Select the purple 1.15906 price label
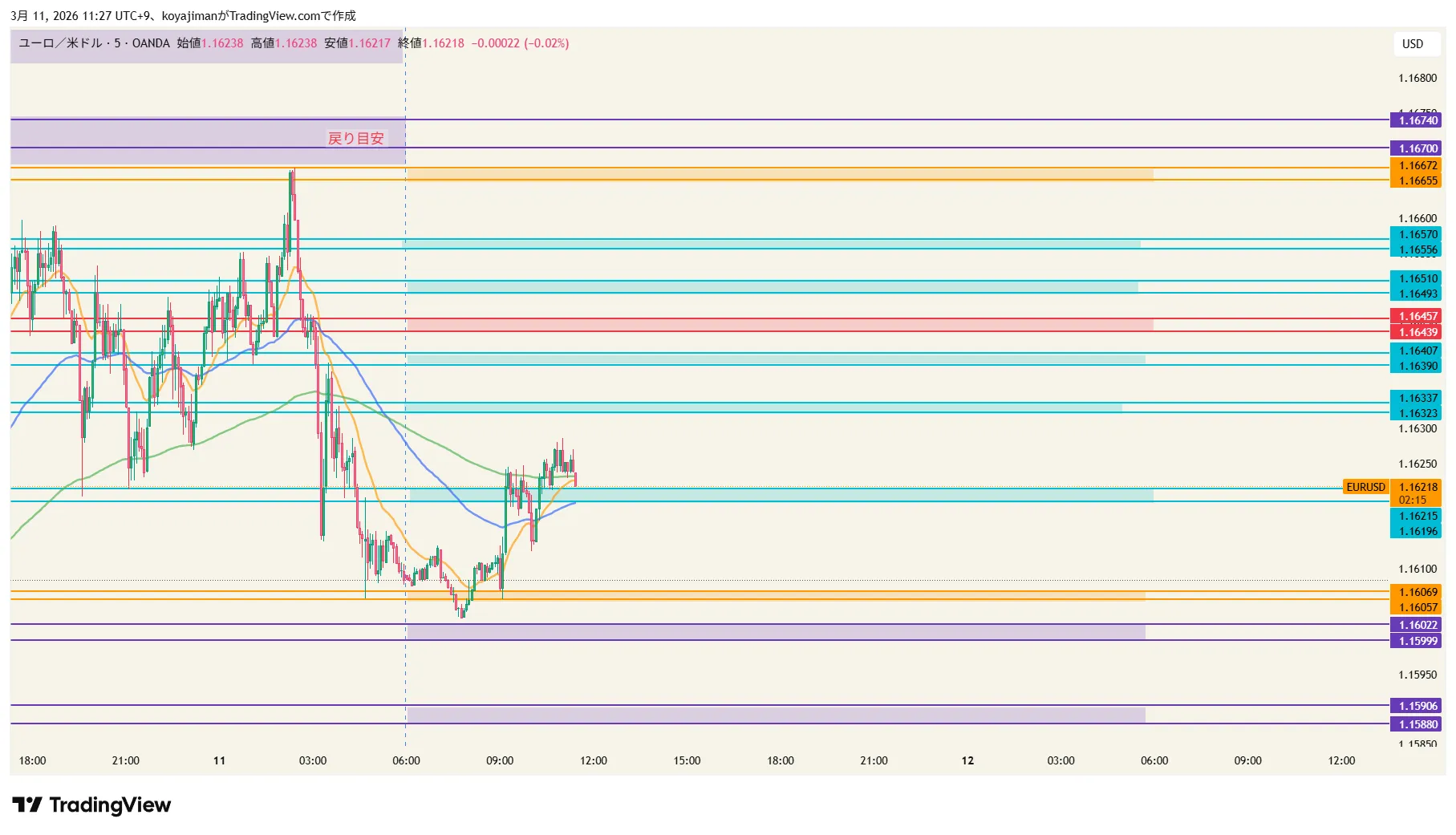1456x835 pixels. coord(1415,706)
